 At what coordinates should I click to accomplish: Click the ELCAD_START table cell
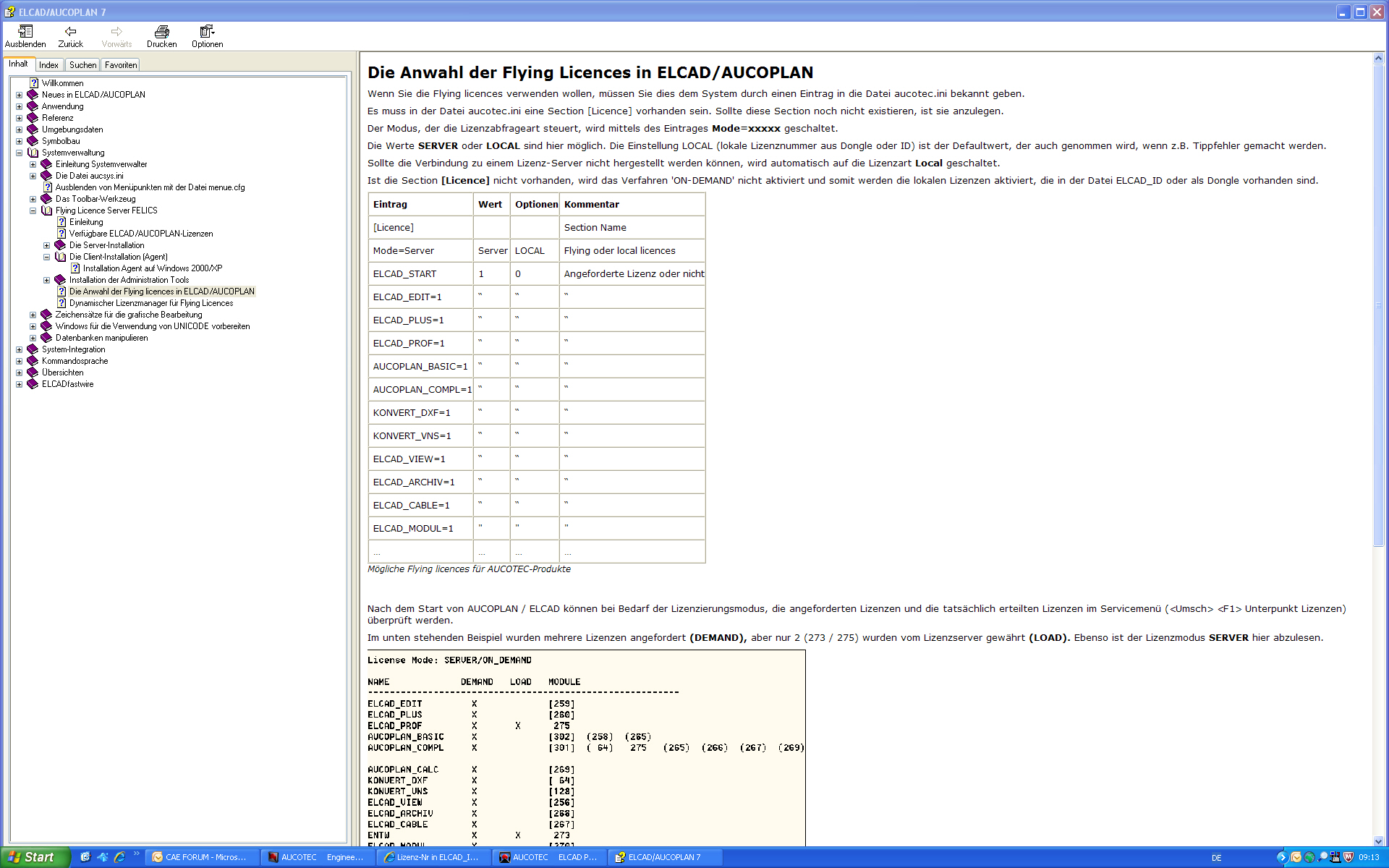pyautogui.click(x=421, y=273)
